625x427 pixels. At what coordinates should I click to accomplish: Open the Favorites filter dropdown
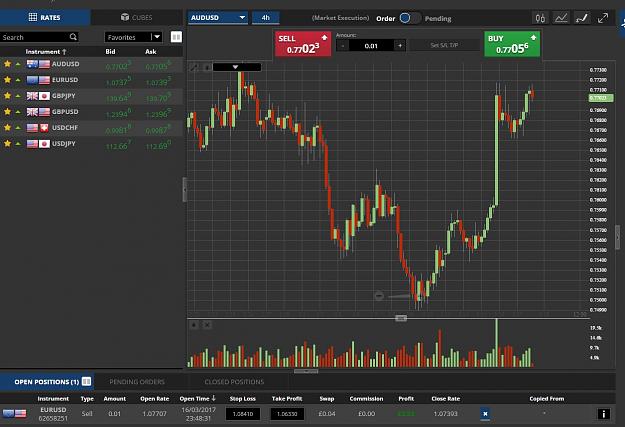133,37
